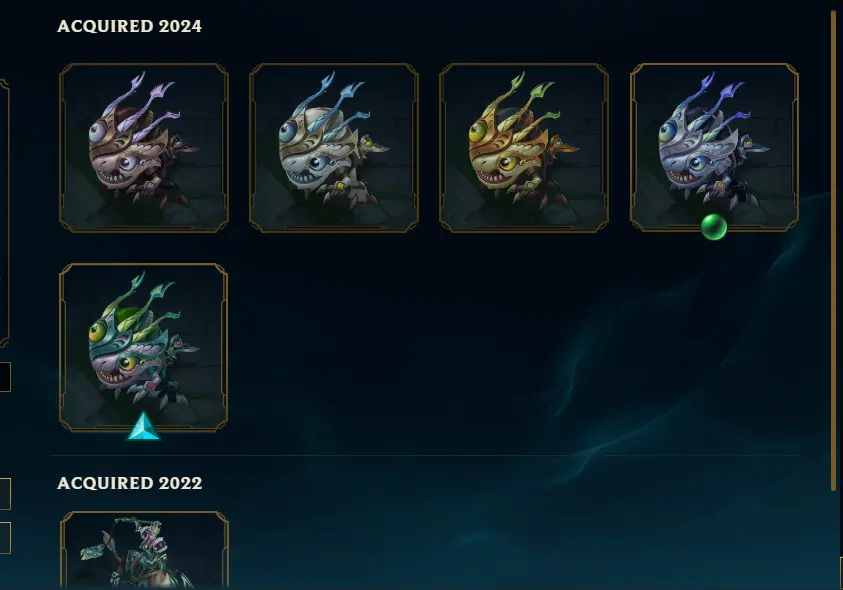This screenshot has width=843, height=590.
Task: Click the large eye of the golden creature
Action: pos(478,131)
